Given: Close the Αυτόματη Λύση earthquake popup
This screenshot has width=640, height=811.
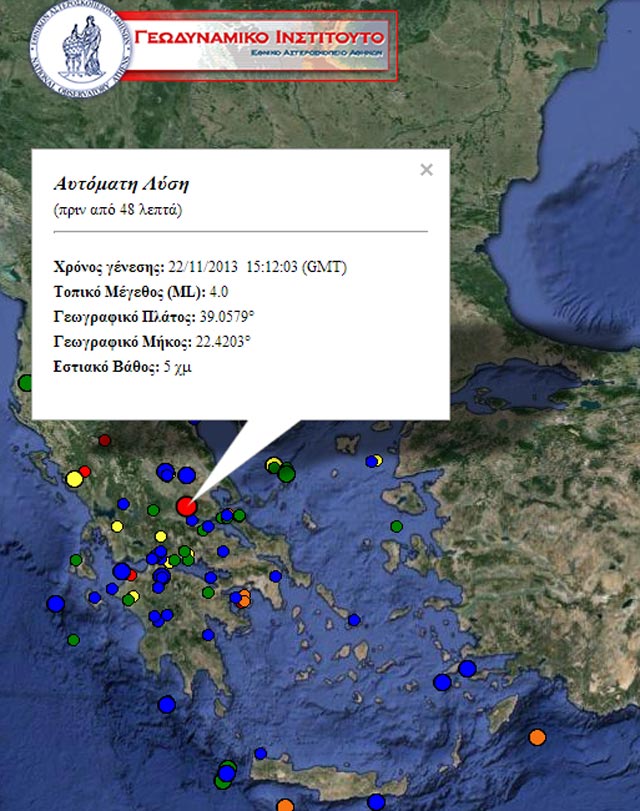Looking at the screenshot, I should 426,170.
